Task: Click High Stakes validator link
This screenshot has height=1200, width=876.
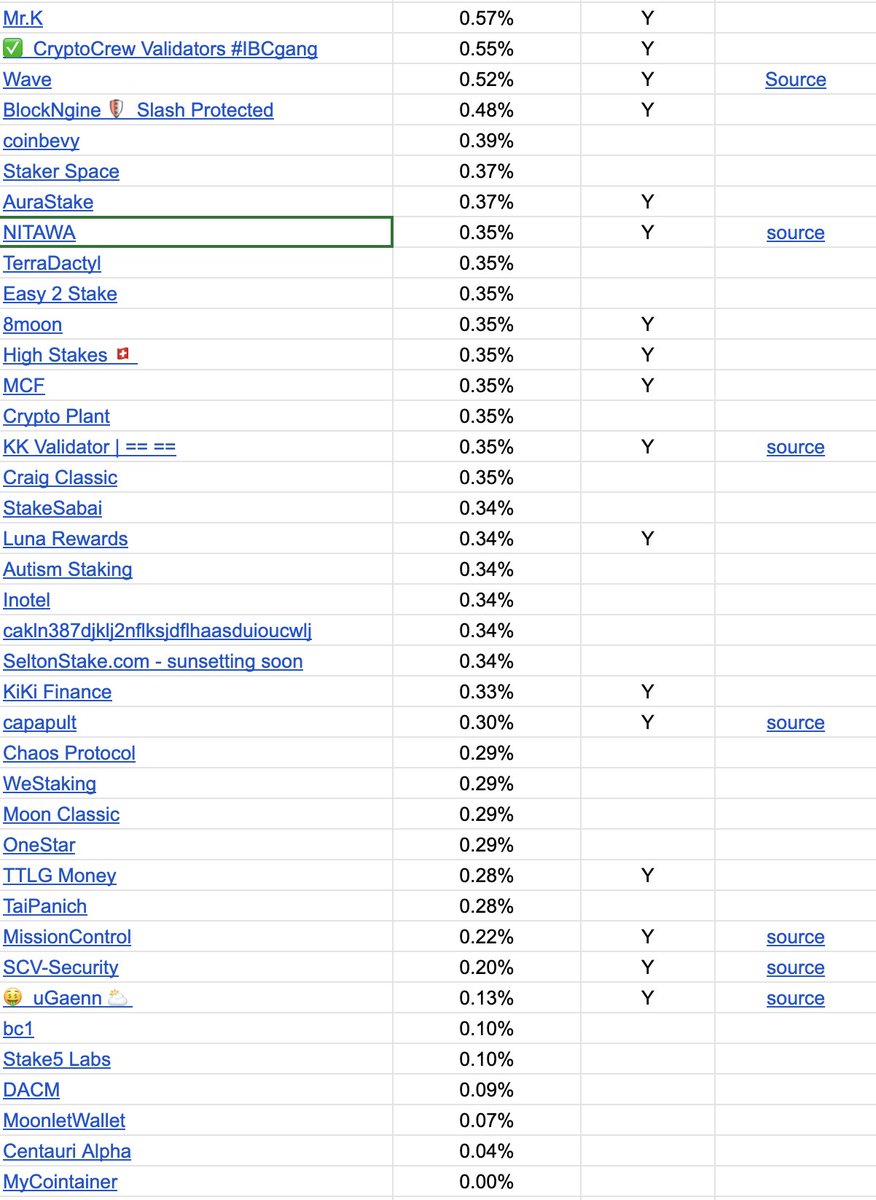Action: tap(70, 355)
